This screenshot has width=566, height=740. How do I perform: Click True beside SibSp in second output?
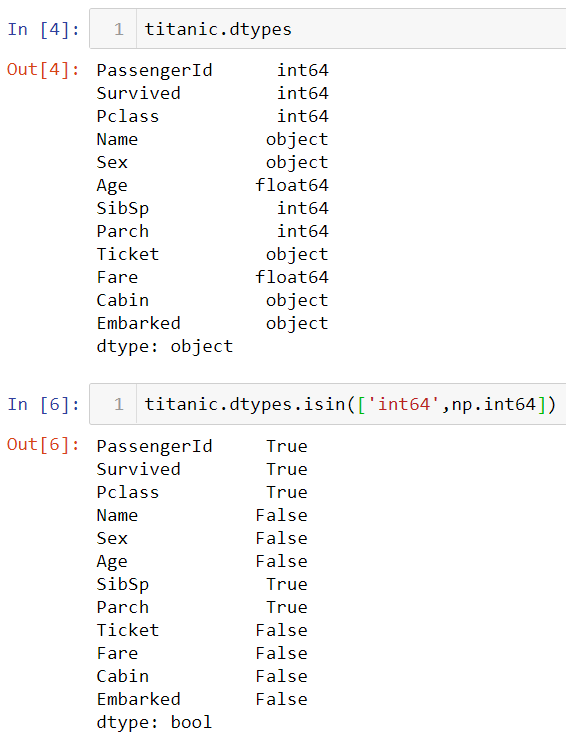pyautogui.click(x=287, y=584)
